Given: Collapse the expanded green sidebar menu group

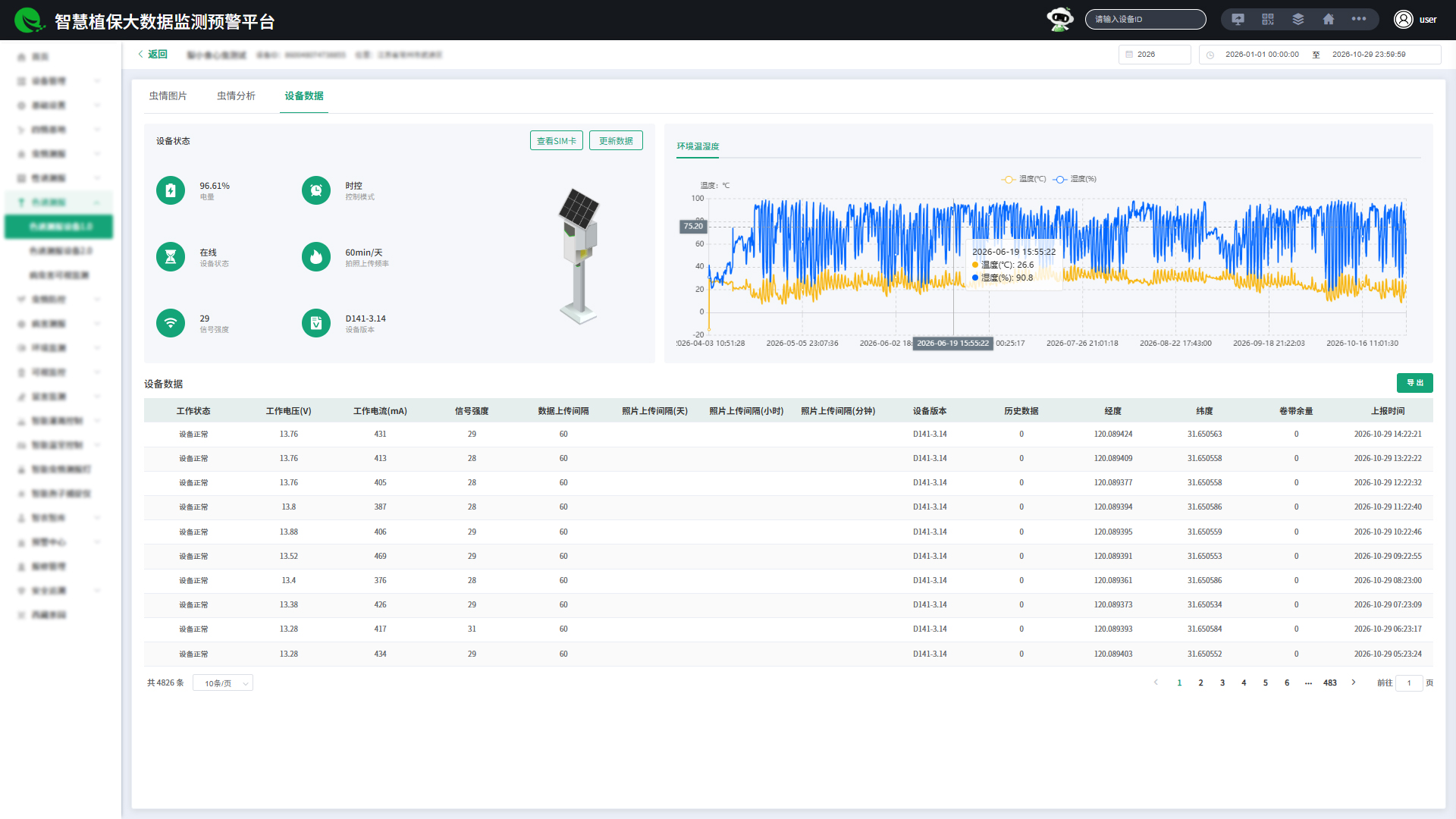Looking at the screenshot, I should (x=59, y=202).
